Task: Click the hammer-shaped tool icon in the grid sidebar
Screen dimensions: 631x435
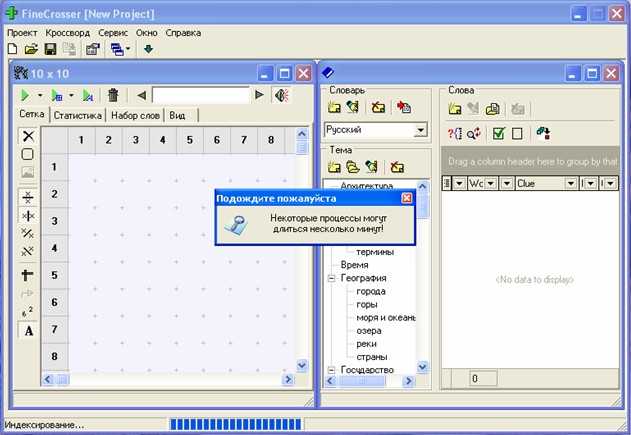Action: pyautogui.click(x=27, y=275)
